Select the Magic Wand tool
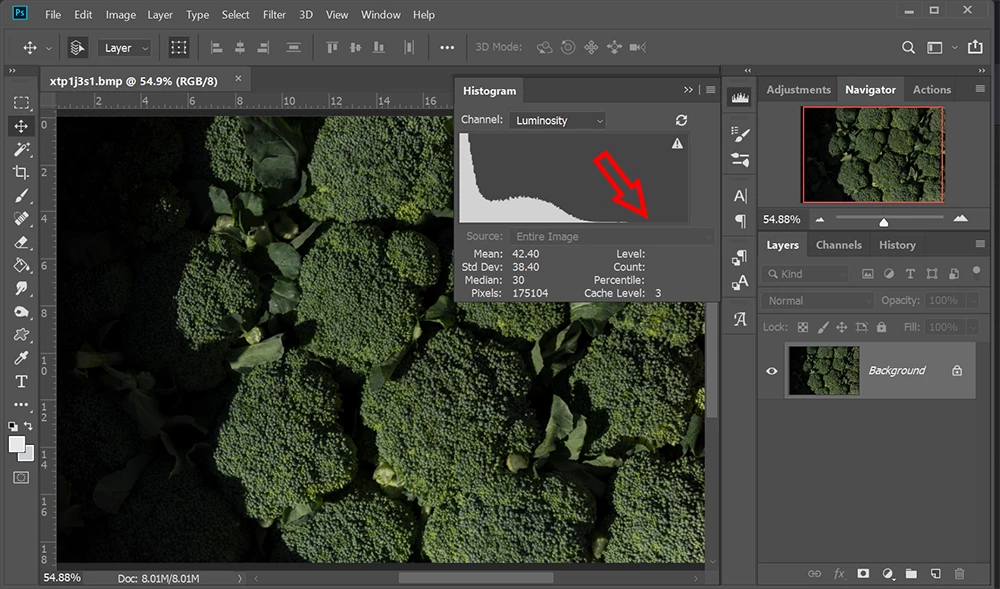1000x589 pixels. coord(21,149)
